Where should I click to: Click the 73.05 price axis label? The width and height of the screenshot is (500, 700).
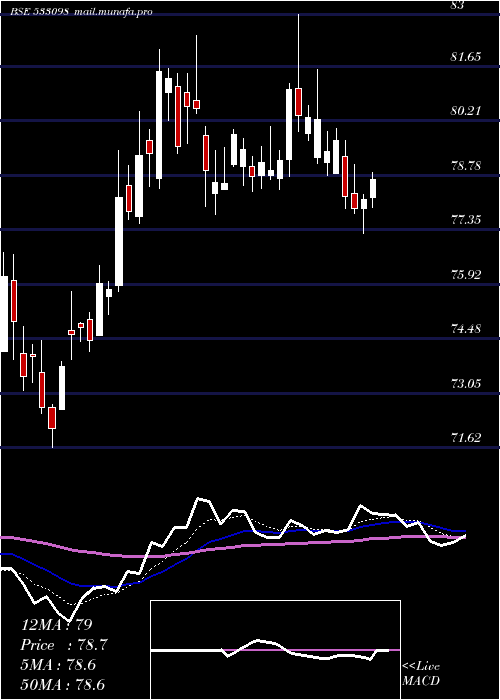pyautogui.click(x=467, y=383)
